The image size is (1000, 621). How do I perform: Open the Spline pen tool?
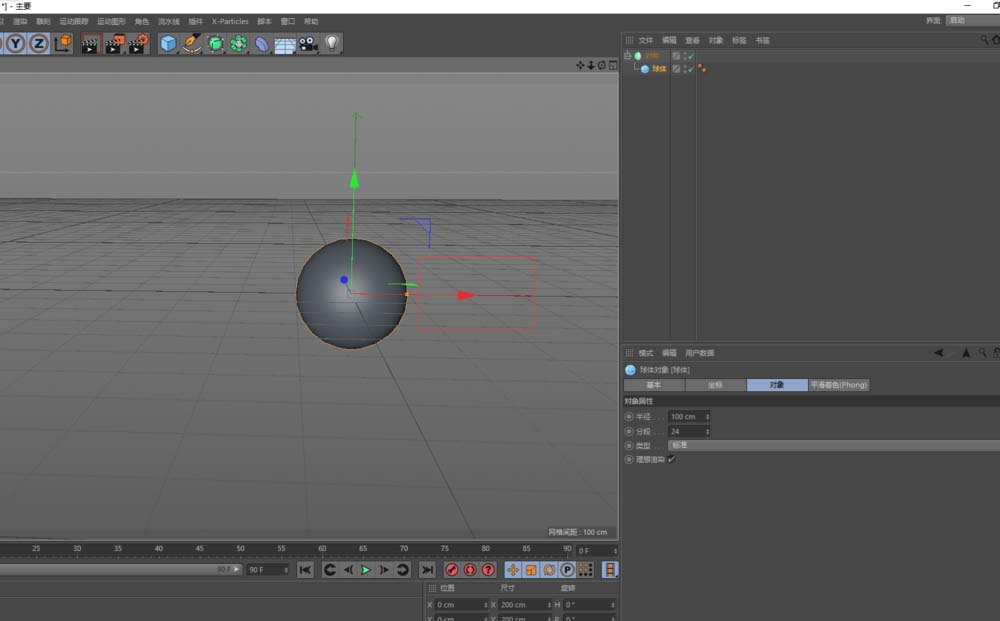coord(191,43)
